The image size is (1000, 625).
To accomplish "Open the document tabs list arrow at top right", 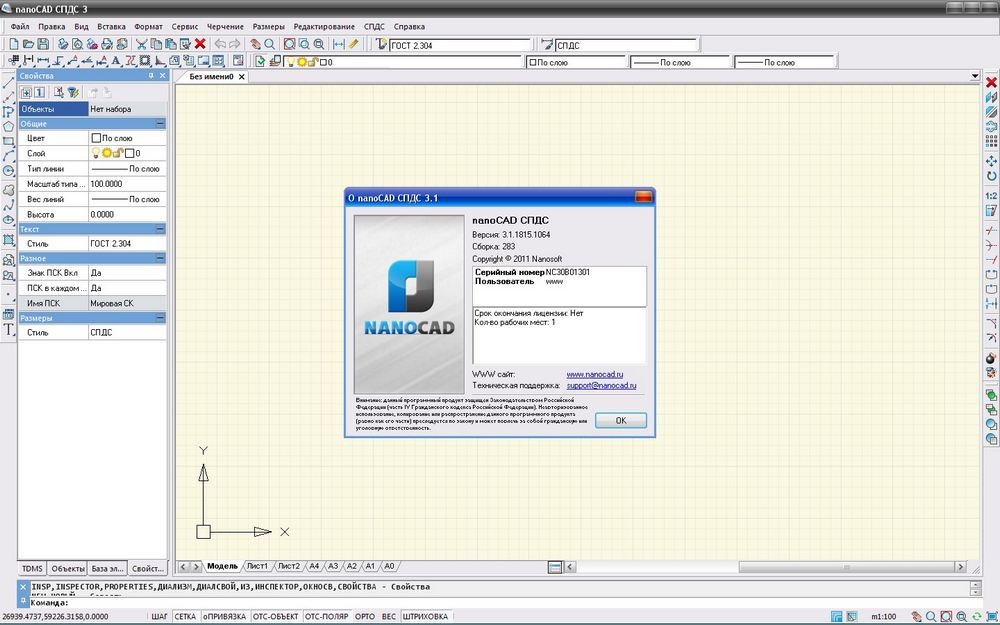I will [974, 77].
